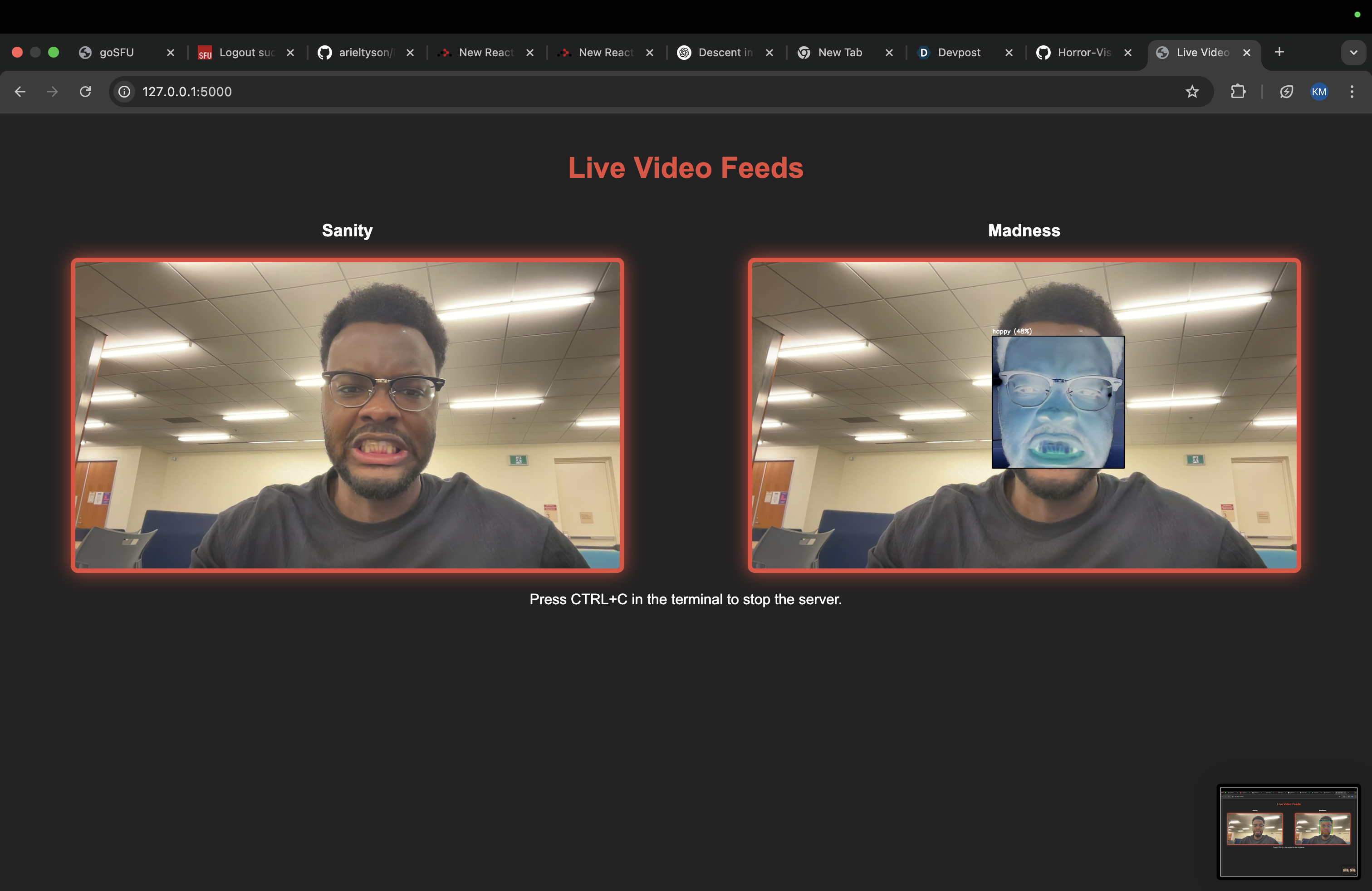Switch to the goSFU tab

117,53
